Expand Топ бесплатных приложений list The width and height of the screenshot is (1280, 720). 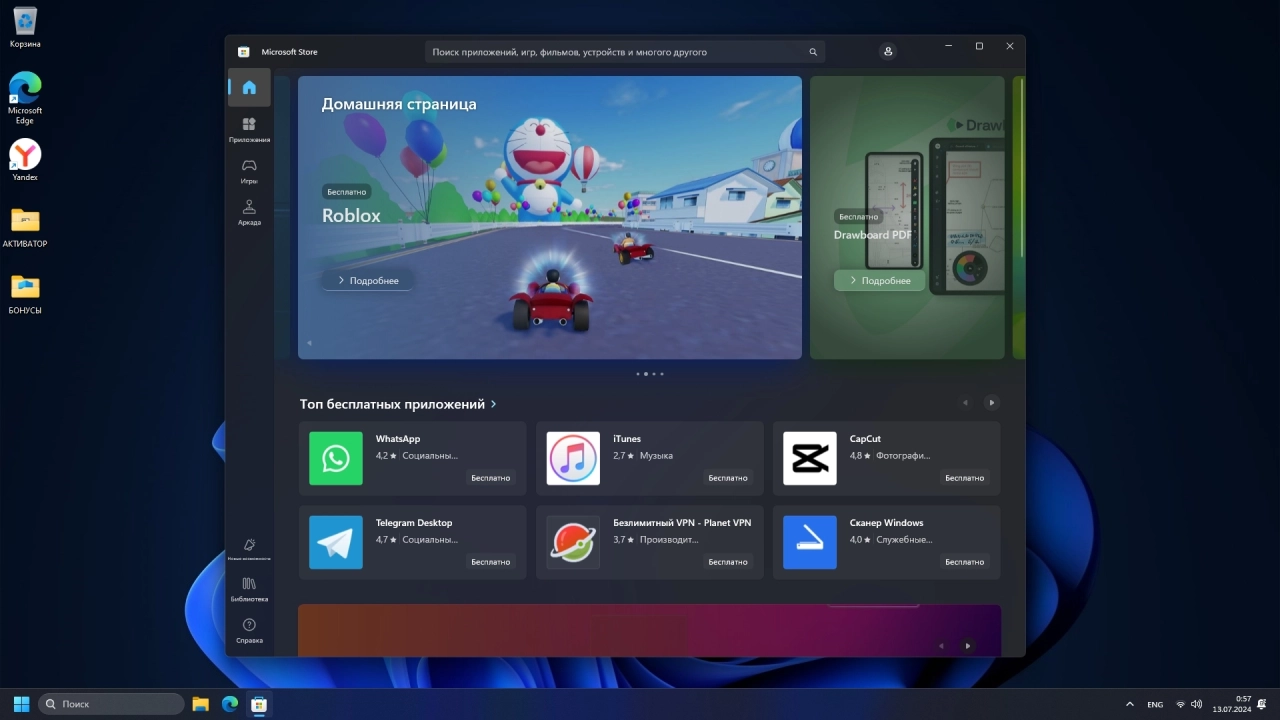coord(398,404)
